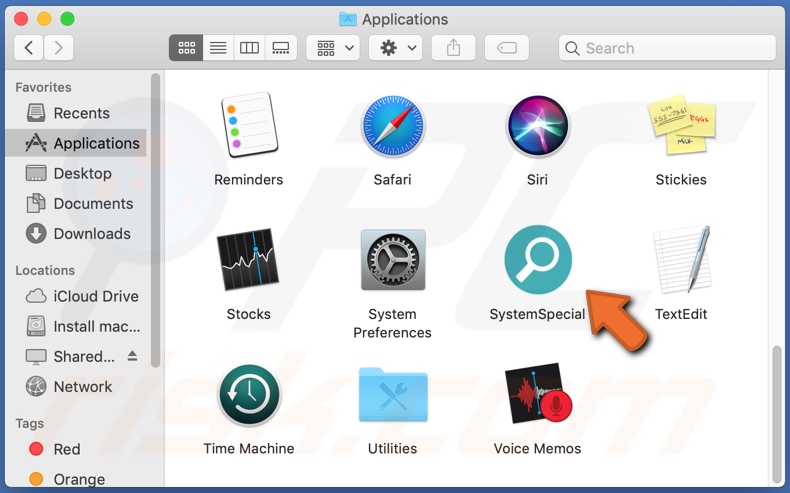Switch to column view
Viewport: 790px width, 493px height.
click(249, 48)
